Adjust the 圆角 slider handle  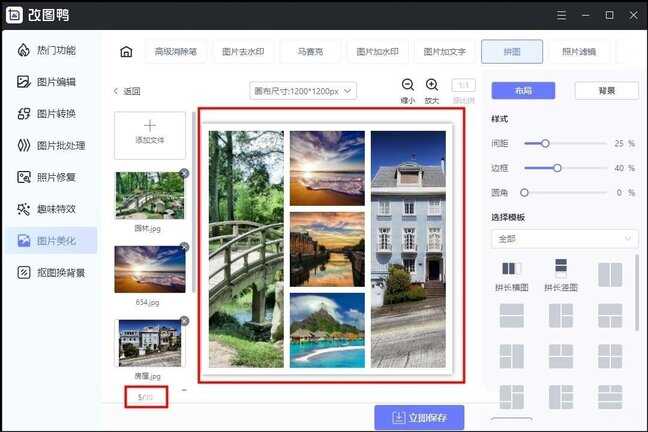coord(524,193)
